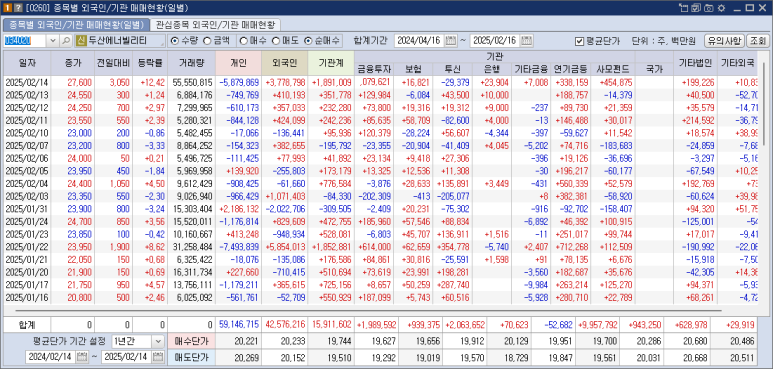Click the orange '1' screen number icon
This screenshot has width=773, height=369.
[7, 8]
